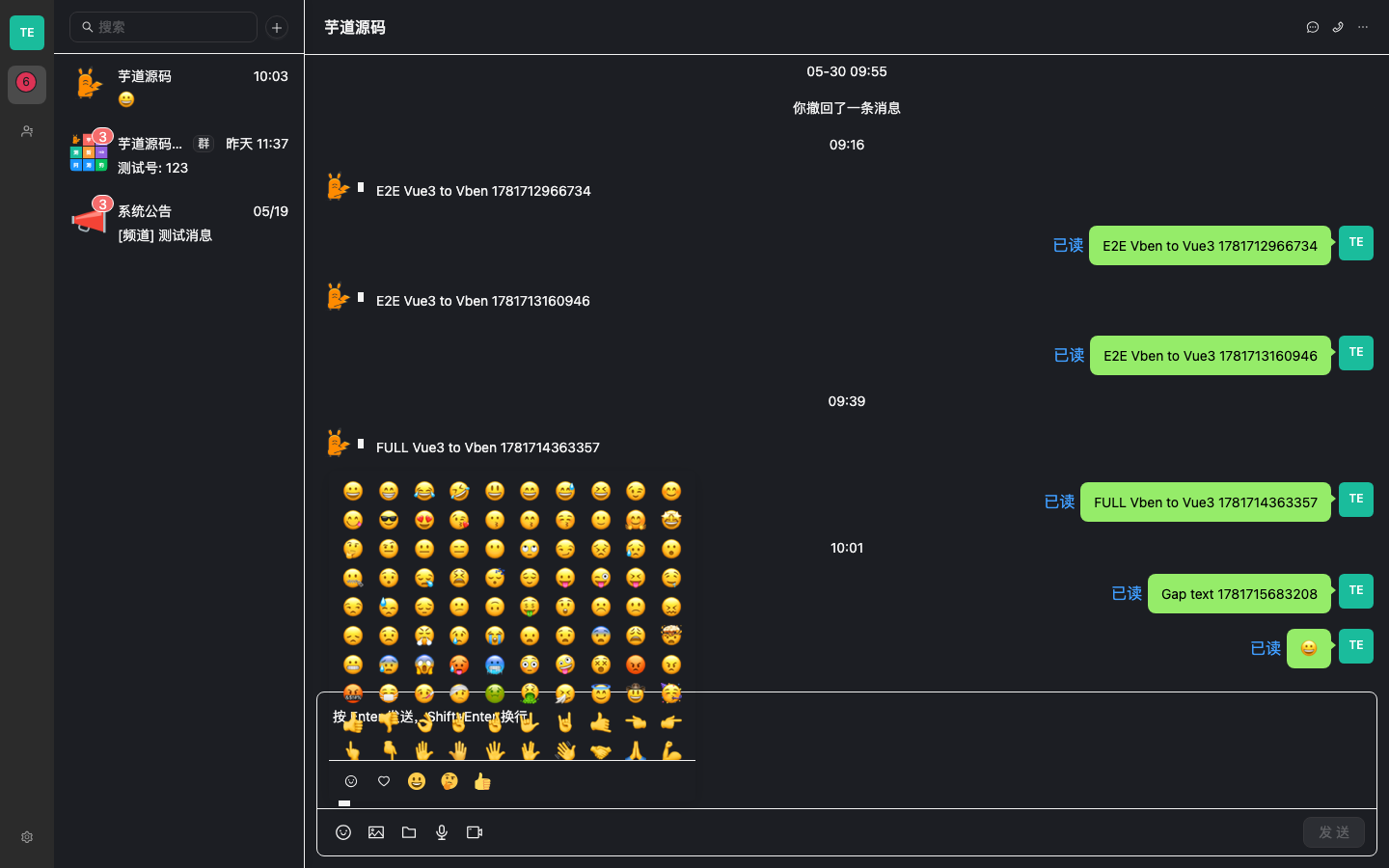Open the 系统公告 conversation
This screenshot has height=868, width=1389.
[179, 223]
